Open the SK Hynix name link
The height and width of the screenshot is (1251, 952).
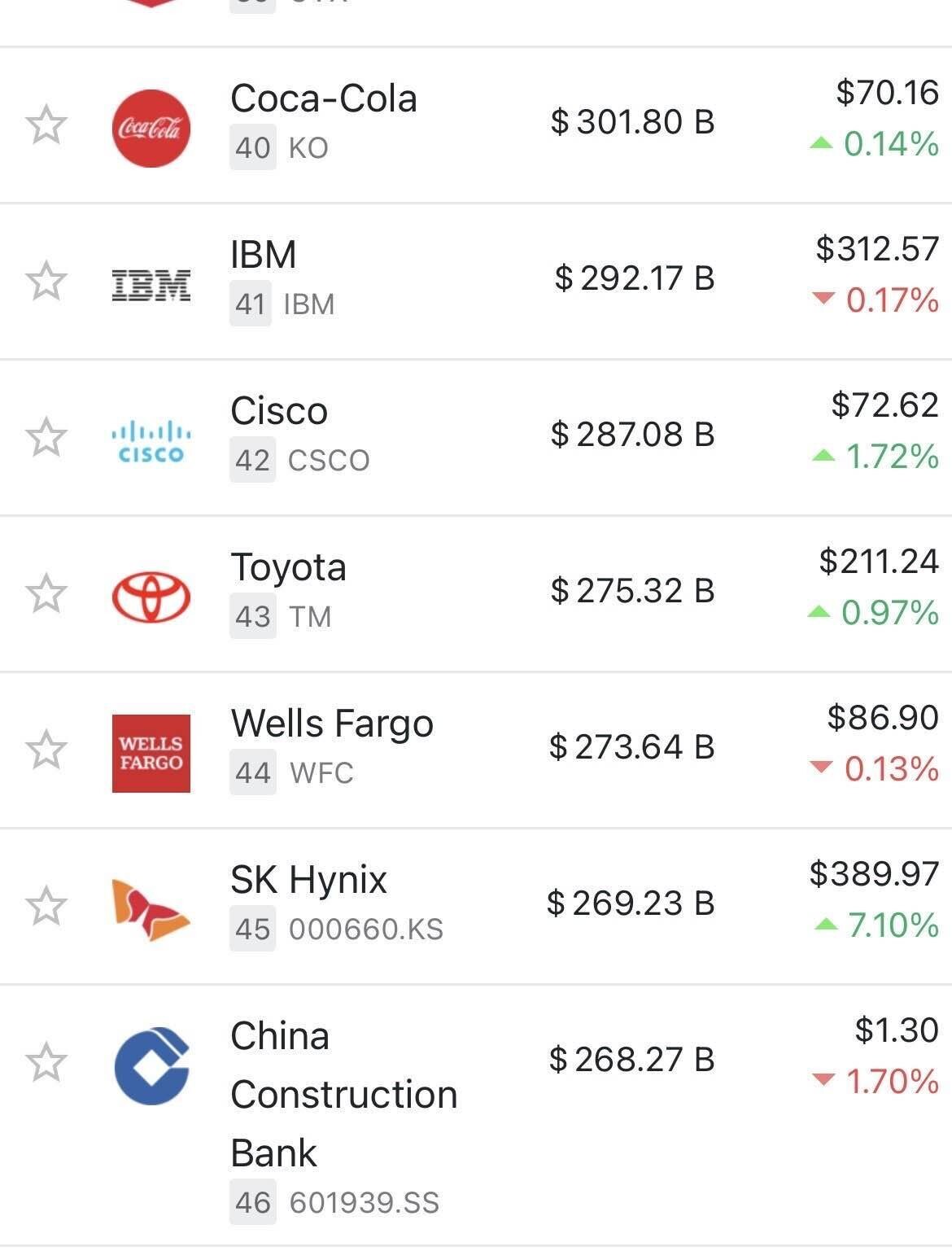point(308,880)
